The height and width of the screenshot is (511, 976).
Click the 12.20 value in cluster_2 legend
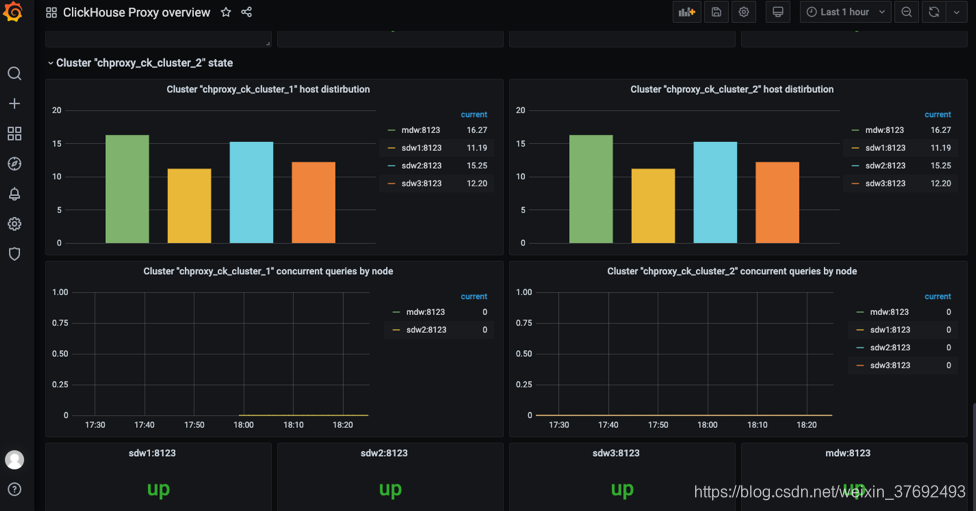(x=941, y=184)
